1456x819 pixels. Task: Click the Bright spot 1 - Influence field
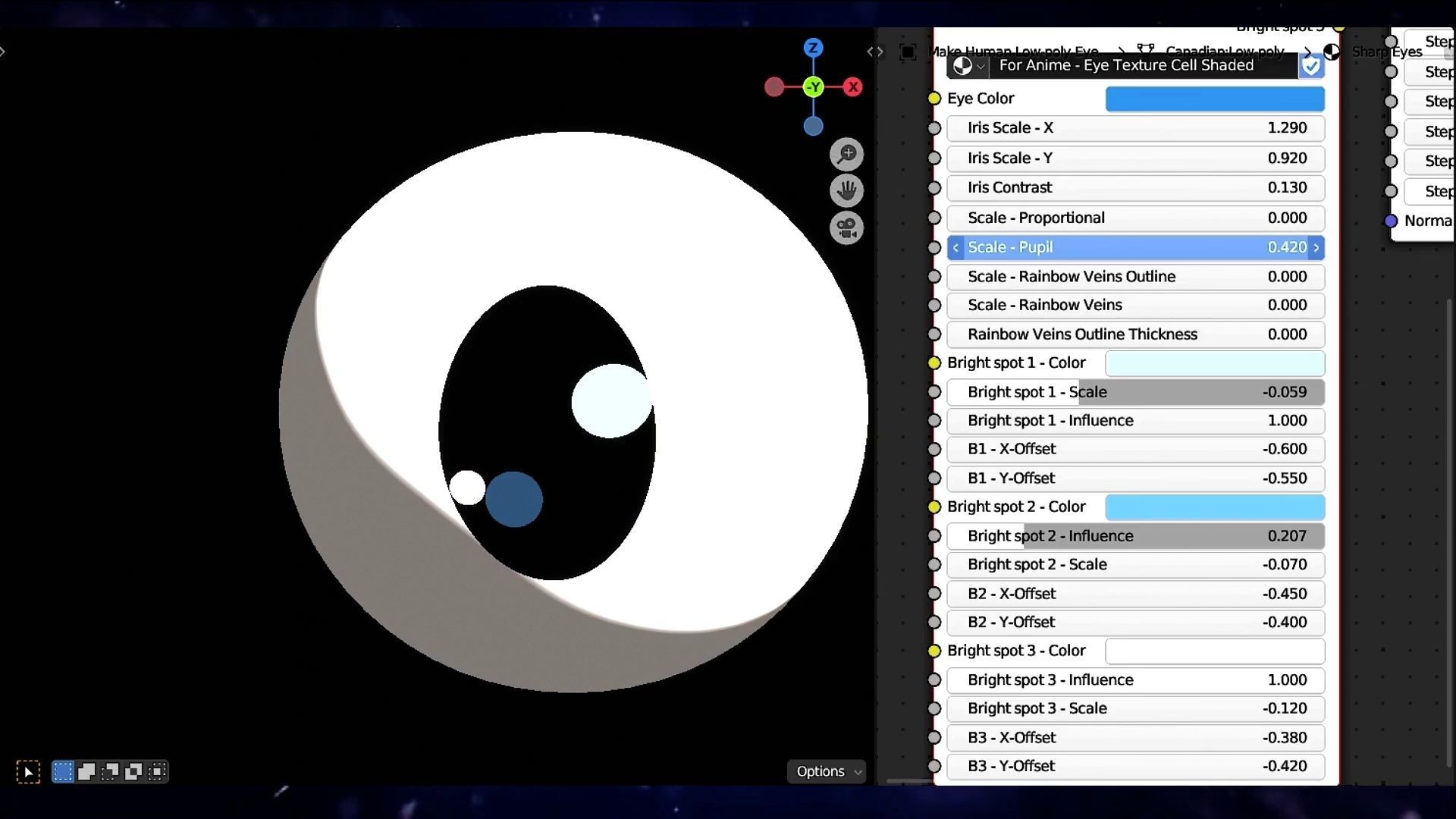click(x=1136, y=421)
